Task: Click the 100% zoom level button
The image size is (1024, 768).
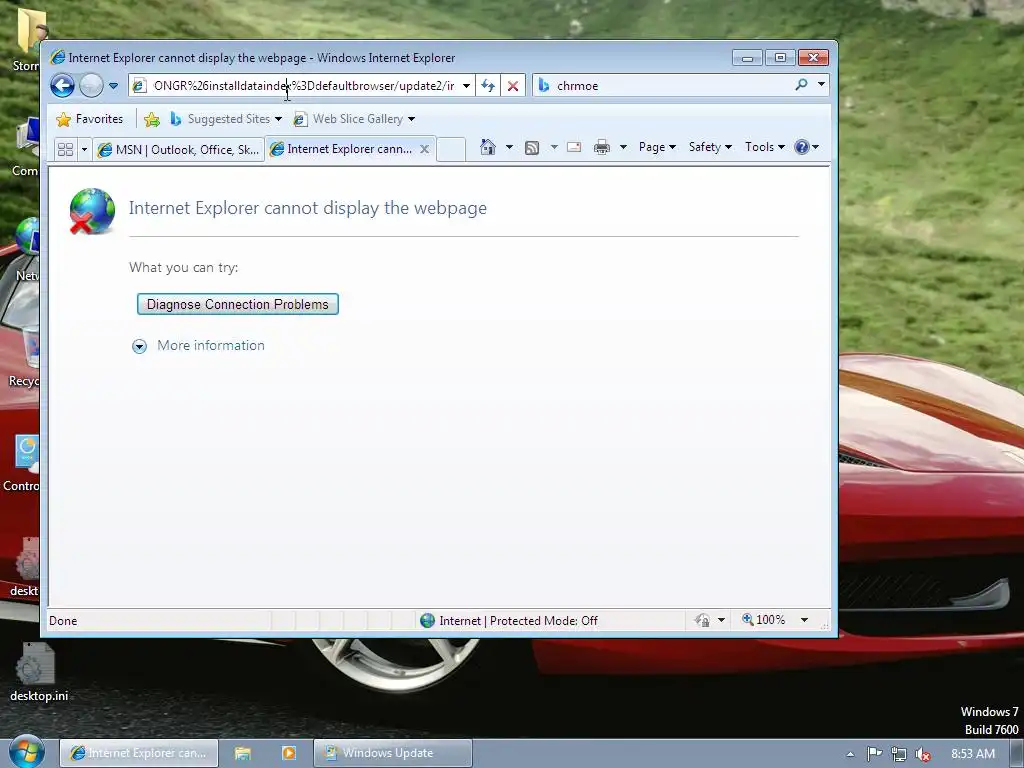Action: coord(763,620)
